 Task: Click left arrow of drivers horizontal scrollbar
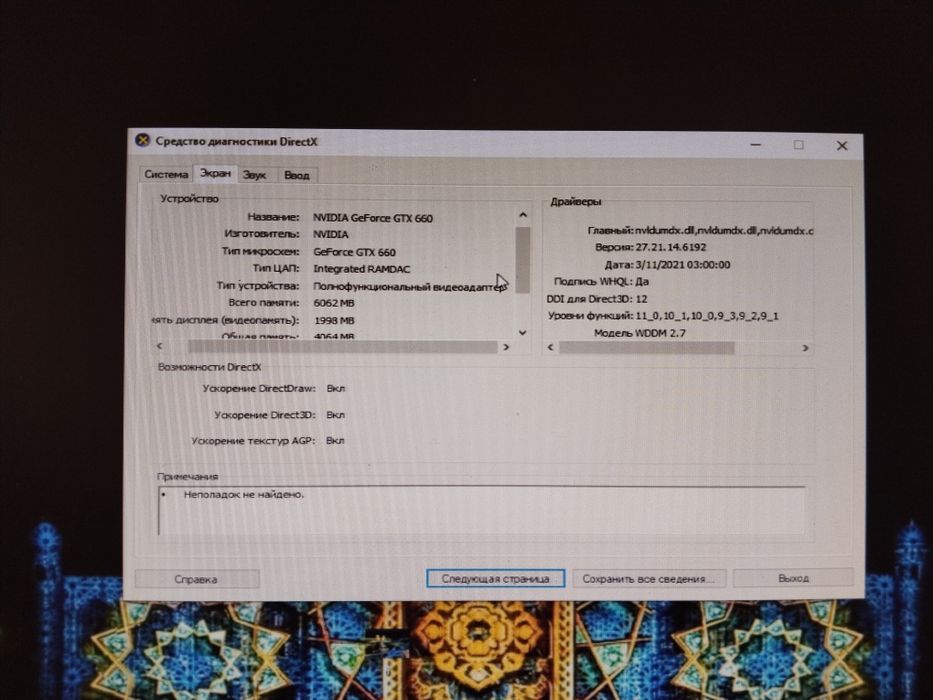(x=550, y=347)
